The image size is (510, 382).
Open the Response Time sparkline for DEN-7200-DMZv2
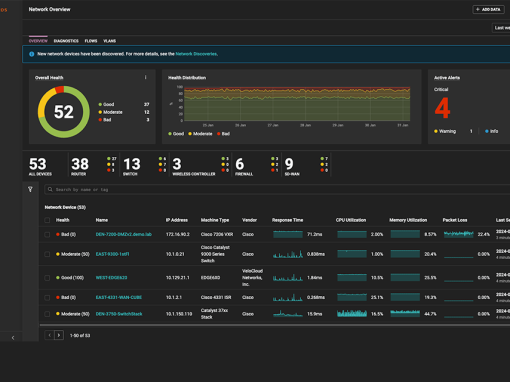(288, 234)
